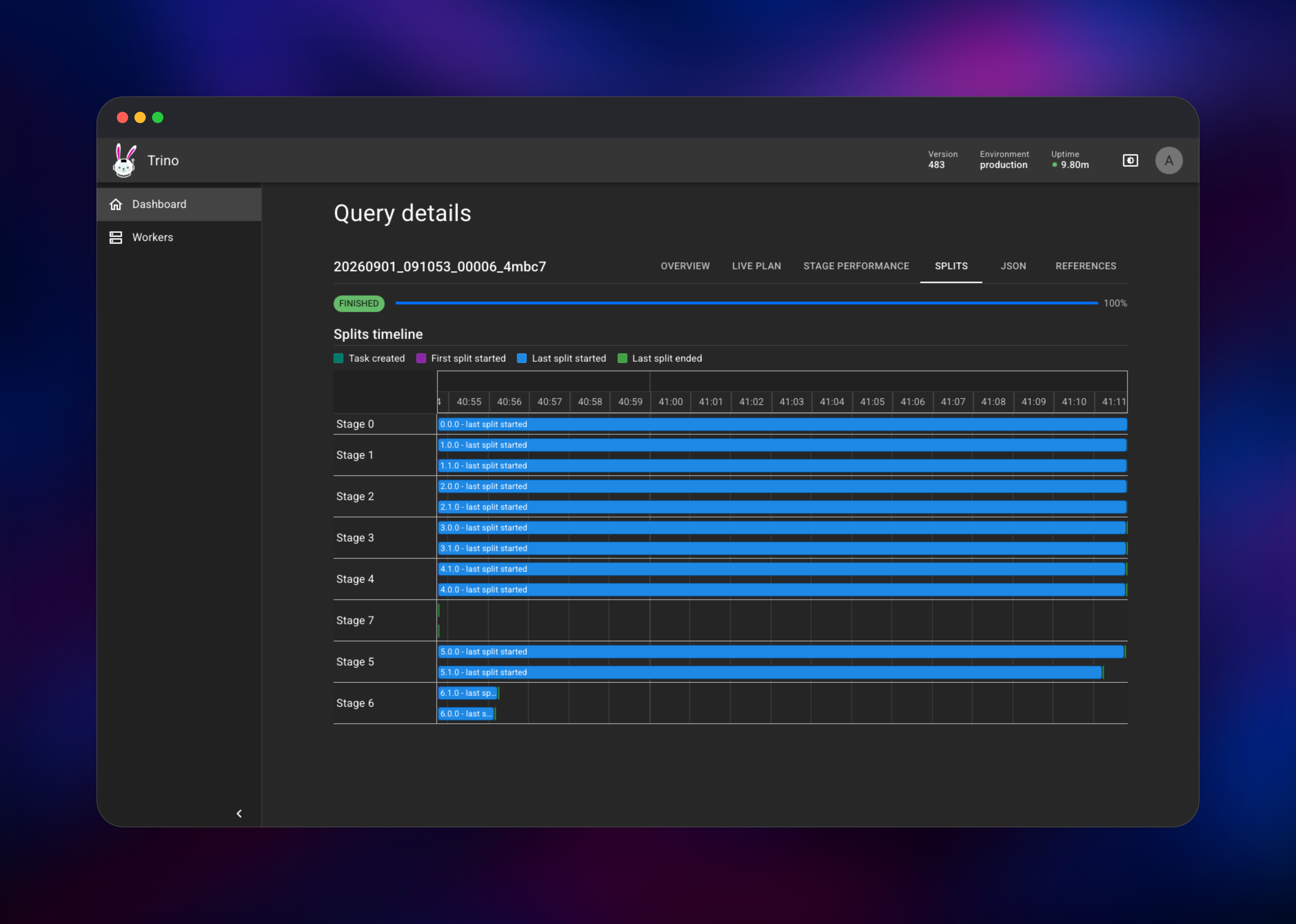
Task: Click the Task created legend swatch
Action: coord(339,358)
